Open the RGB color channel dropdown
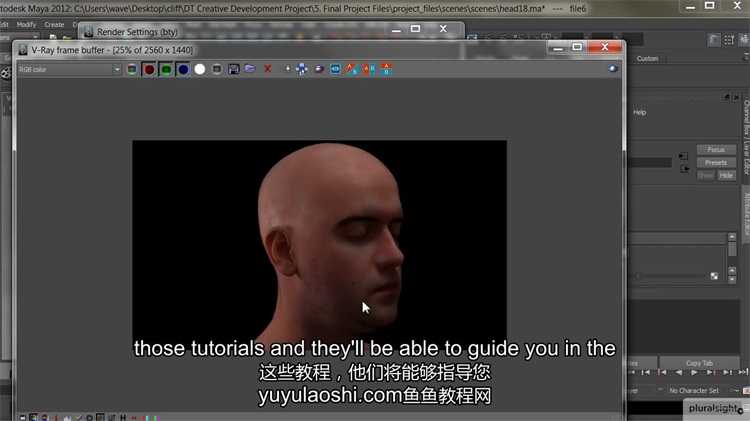Image resolution: width=750 pixels, height=421 pixels. [x=69, y=69]
